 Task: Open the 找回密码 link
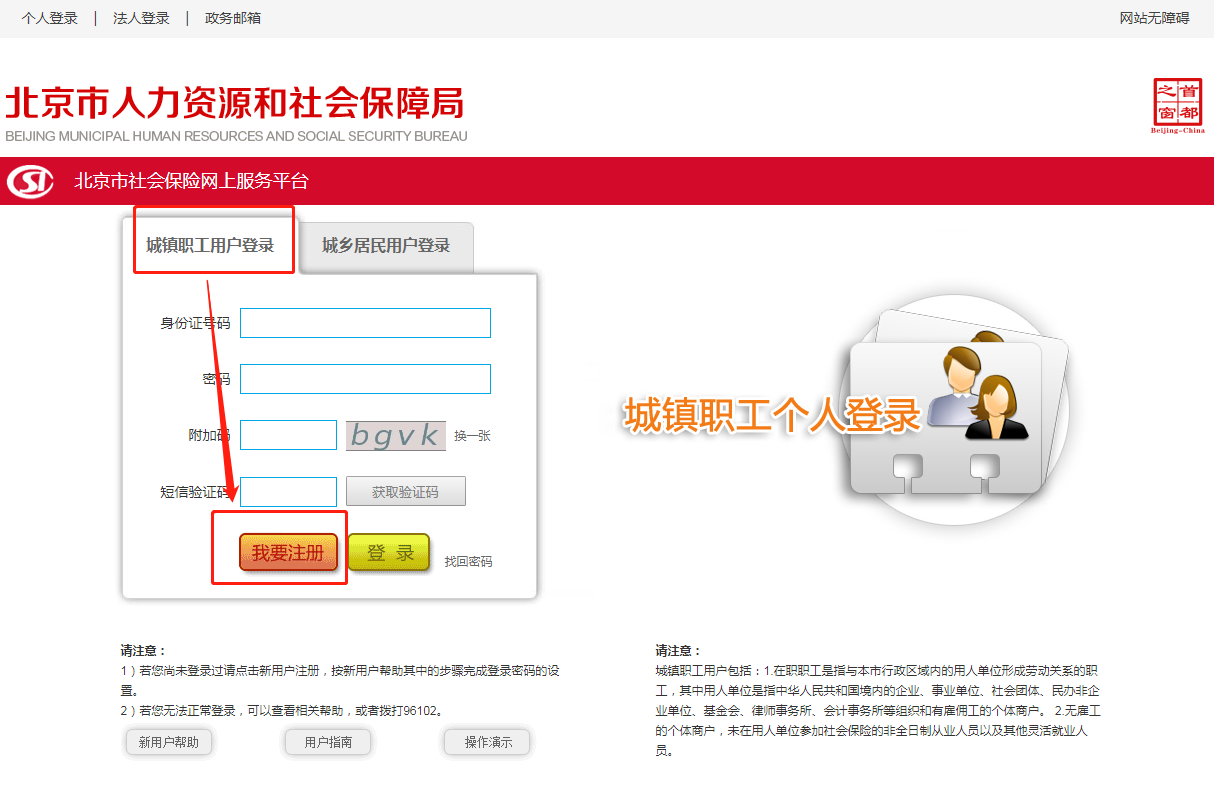pos(468,561)
